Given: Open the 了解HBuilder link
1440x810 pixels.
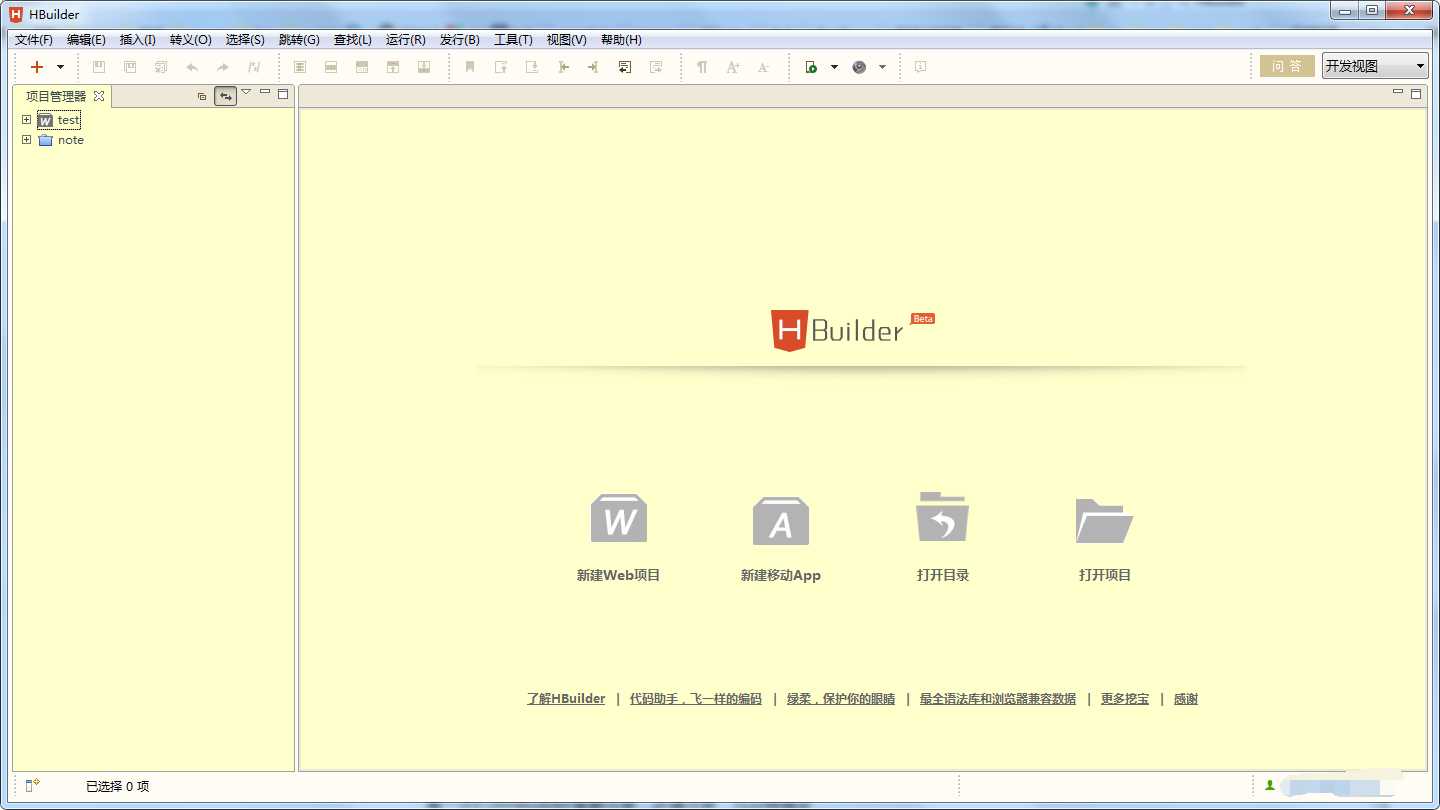Looking at the screenshot, I should pos(566,699).
